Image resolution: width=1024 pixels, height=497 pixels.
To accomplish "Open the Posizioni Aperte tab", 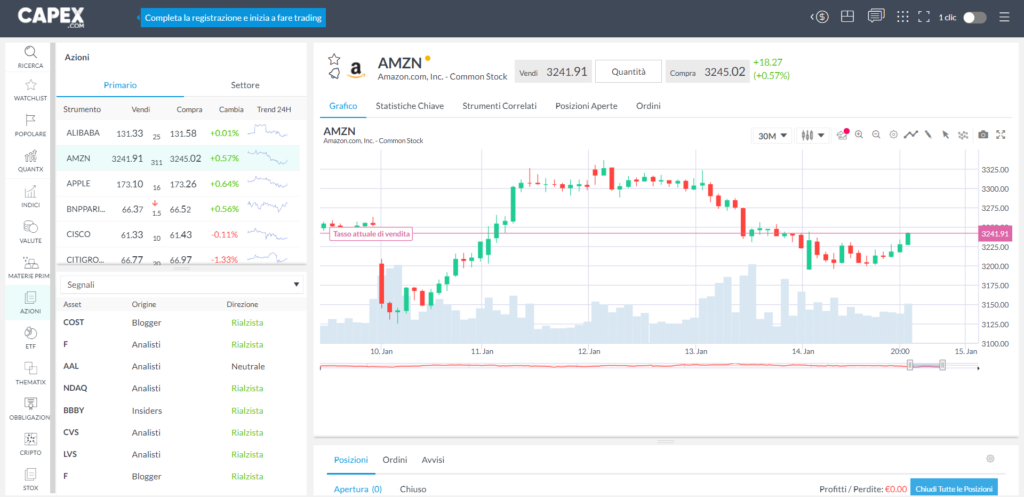I will point(586,106).
